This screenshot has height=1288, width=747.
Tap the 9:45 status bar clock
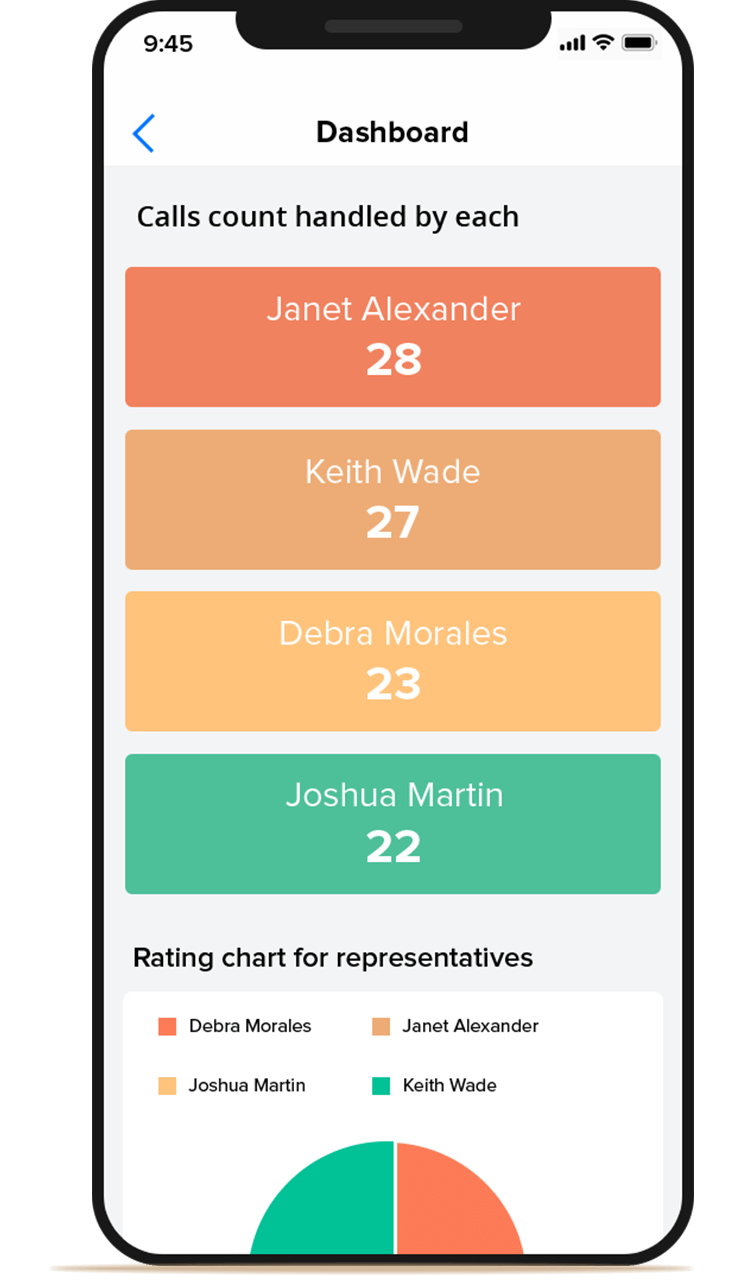coord(168,43)
